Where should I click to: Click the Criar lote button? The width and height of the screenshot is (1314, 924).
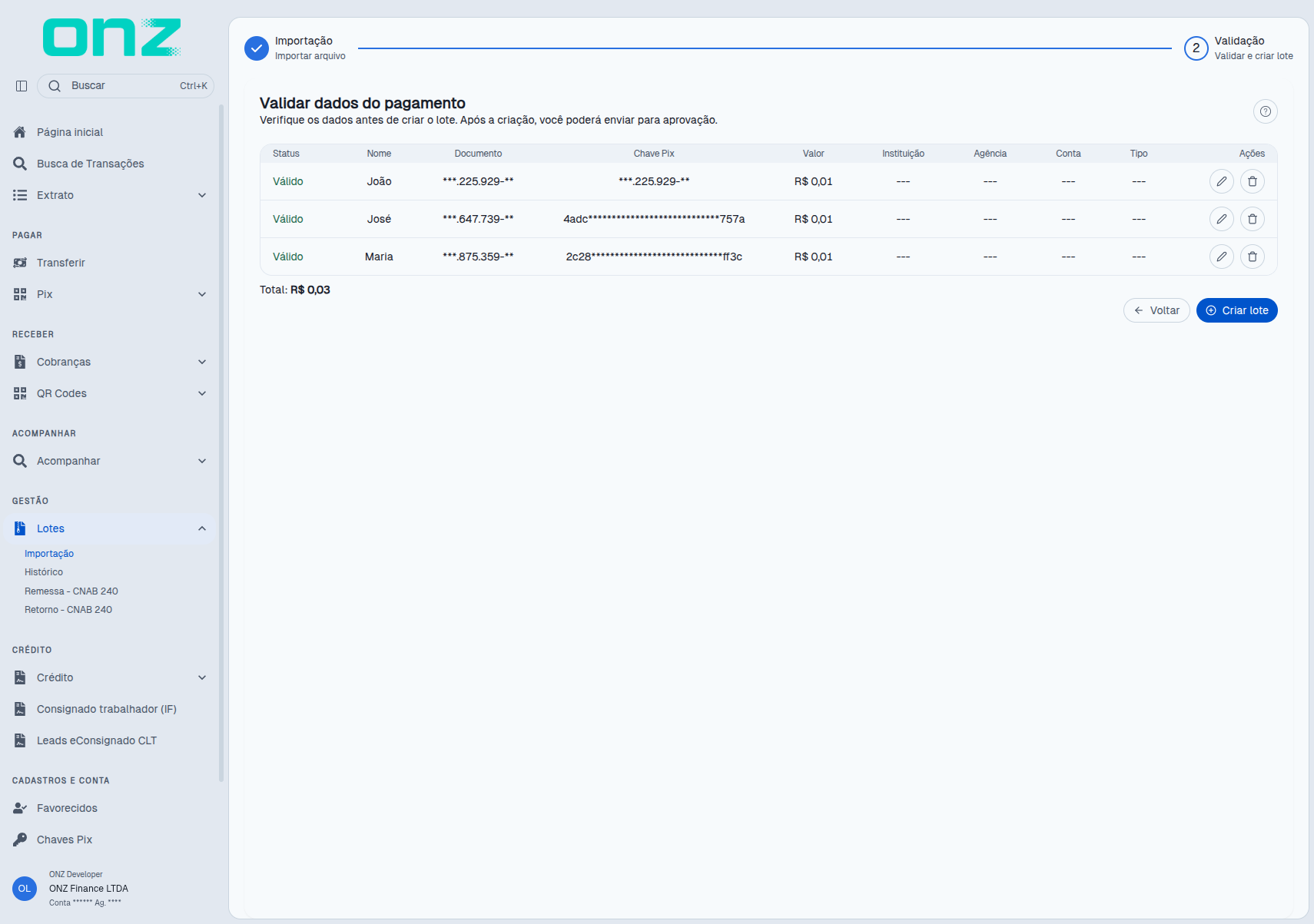1237,310
